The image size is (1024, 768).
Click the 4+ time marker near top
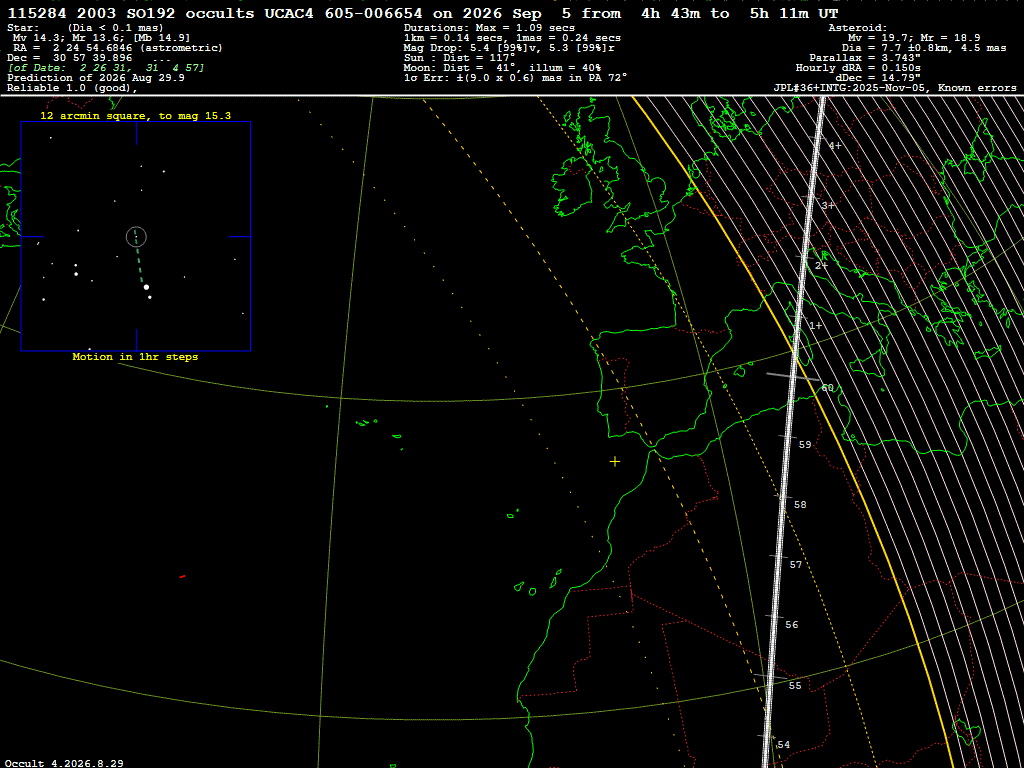pyautogui.click(x=835, y=146)
